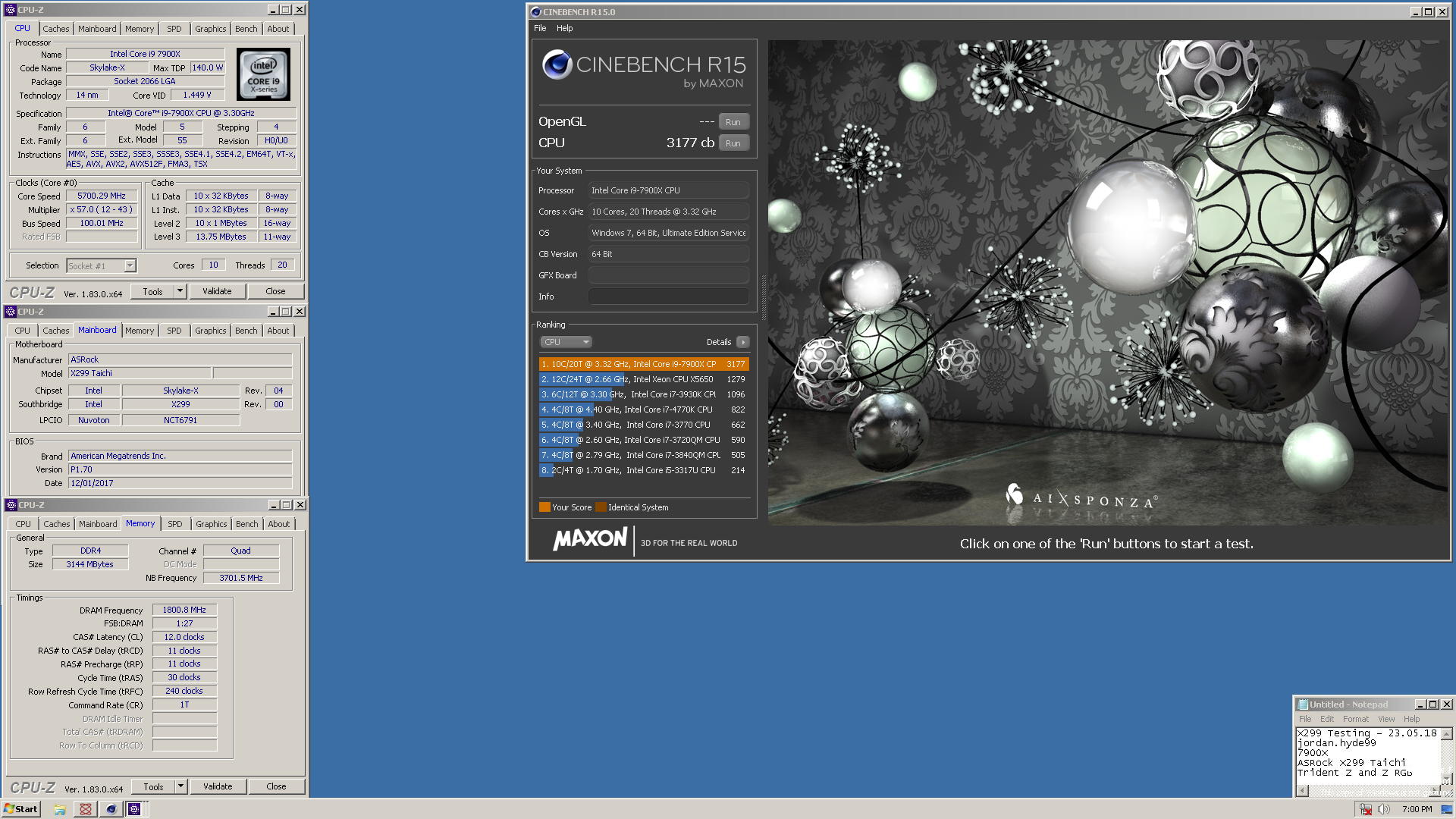Click the CPU-Z icon in the top window's title bar

(x=11, y=10)
